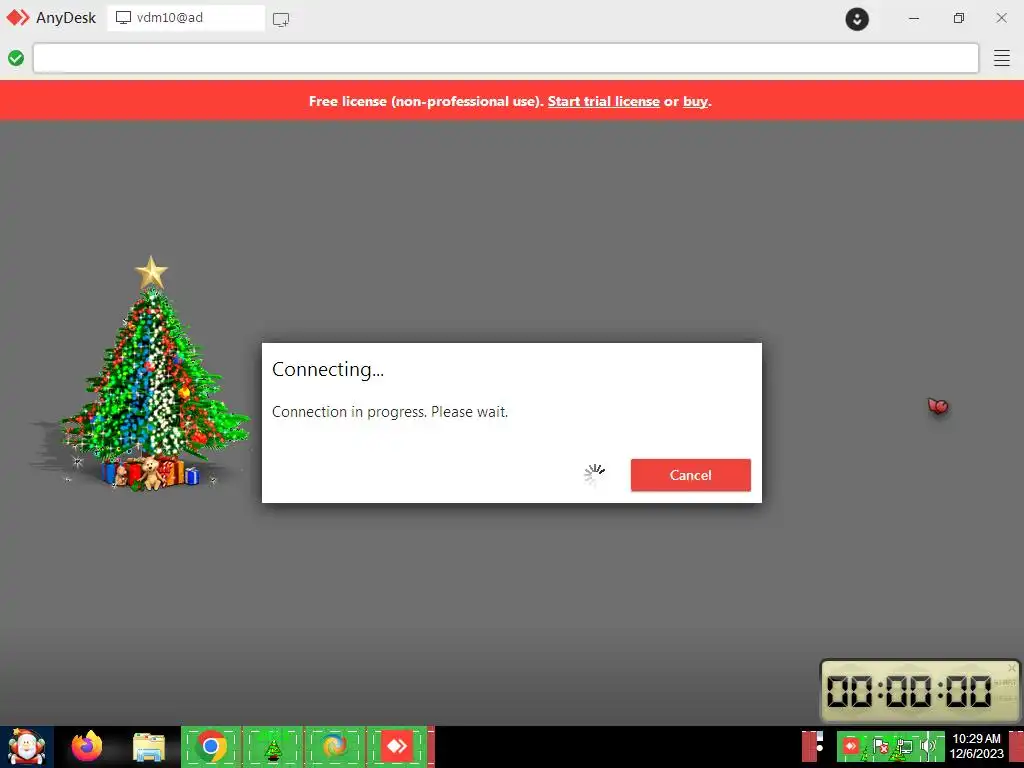Click the buy link in the red banner

click(695, 101)
